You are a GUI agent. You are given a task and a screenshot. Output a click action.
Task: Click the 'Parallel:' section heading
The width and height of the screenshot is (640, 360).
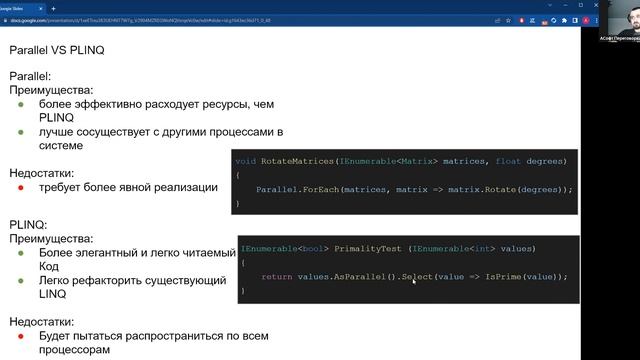coord(30,76)
